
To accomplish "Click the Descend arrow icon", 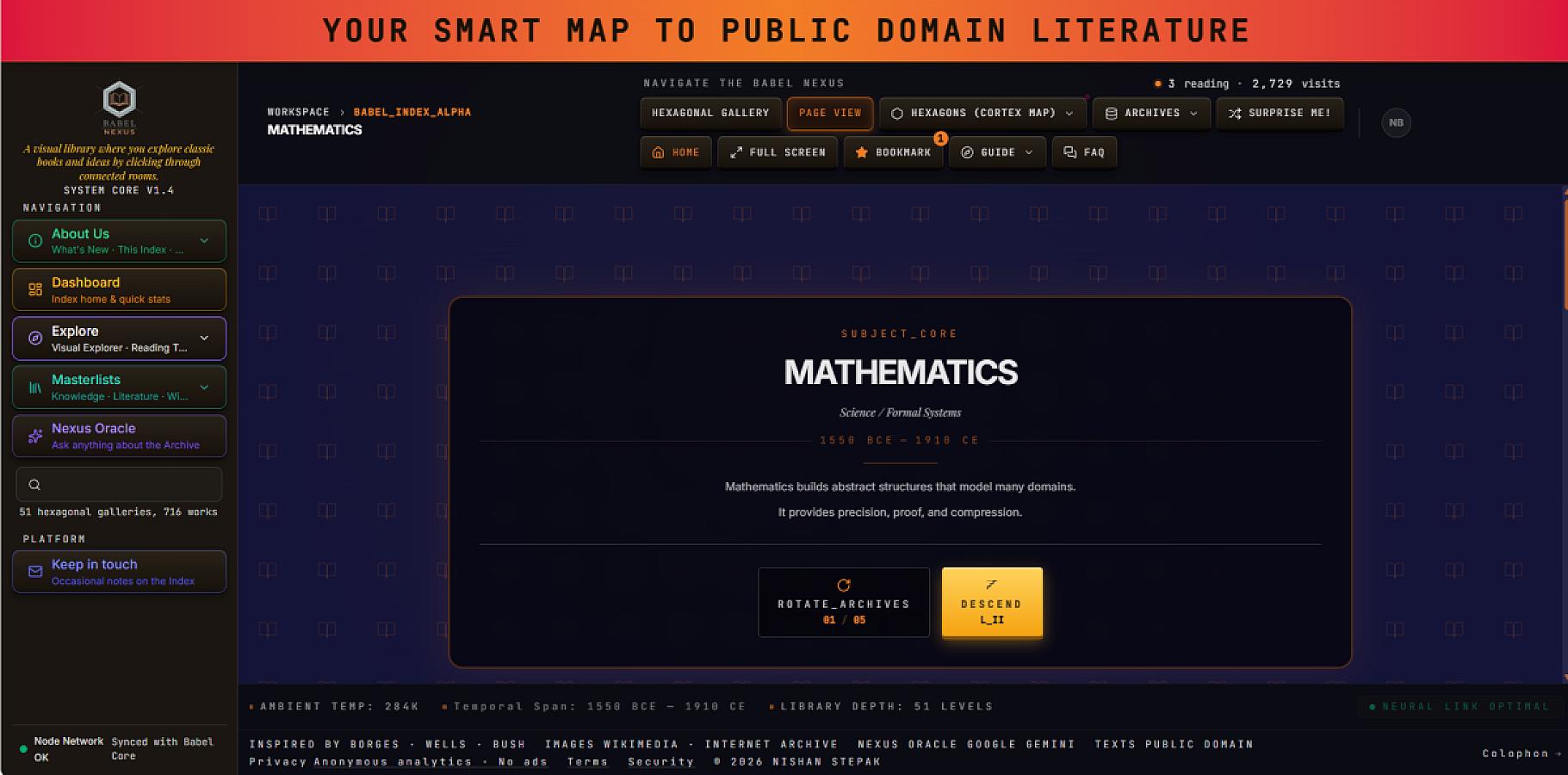I will [x=991, y=585].
